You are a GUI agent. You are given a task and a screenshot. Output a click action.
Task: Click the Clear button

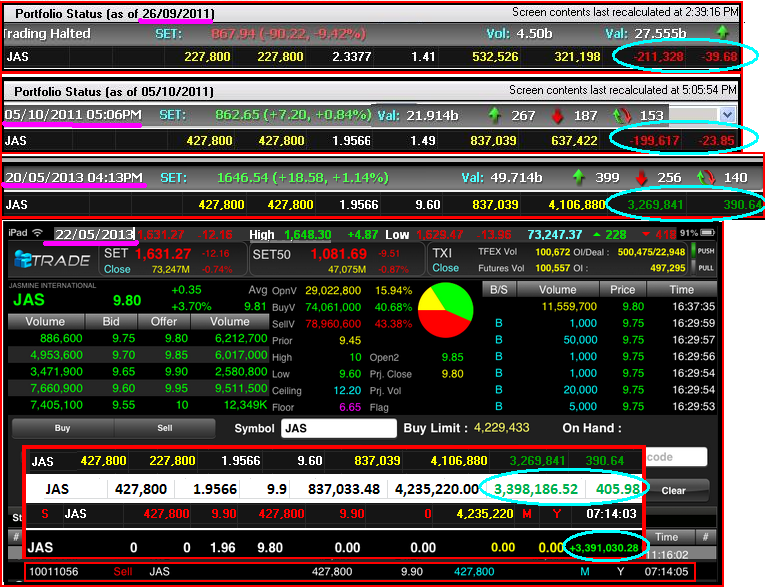[x=673, y=490]
